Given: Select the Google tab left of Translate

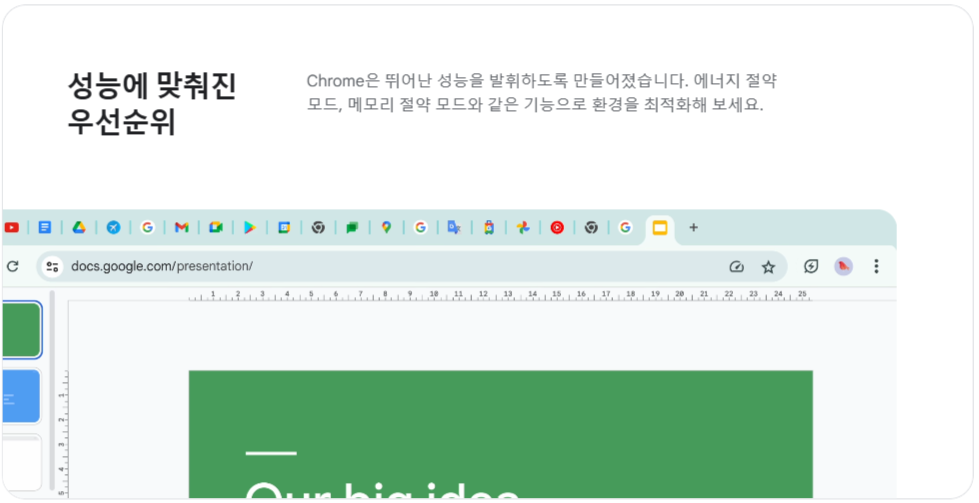Looking at the screenshot, I should coord(421,228).
